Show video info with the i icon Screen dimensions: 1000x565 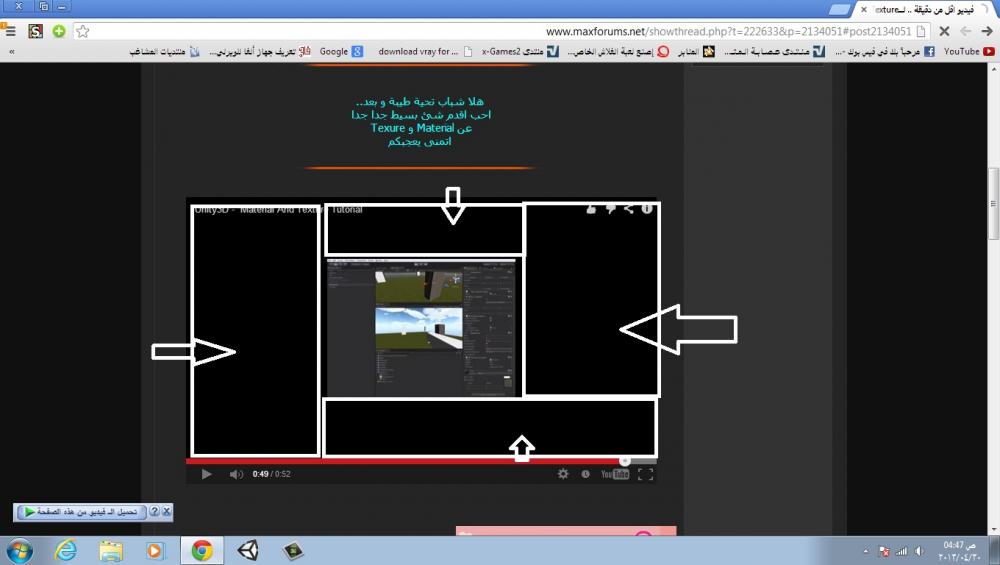click(x=647, y=209)
